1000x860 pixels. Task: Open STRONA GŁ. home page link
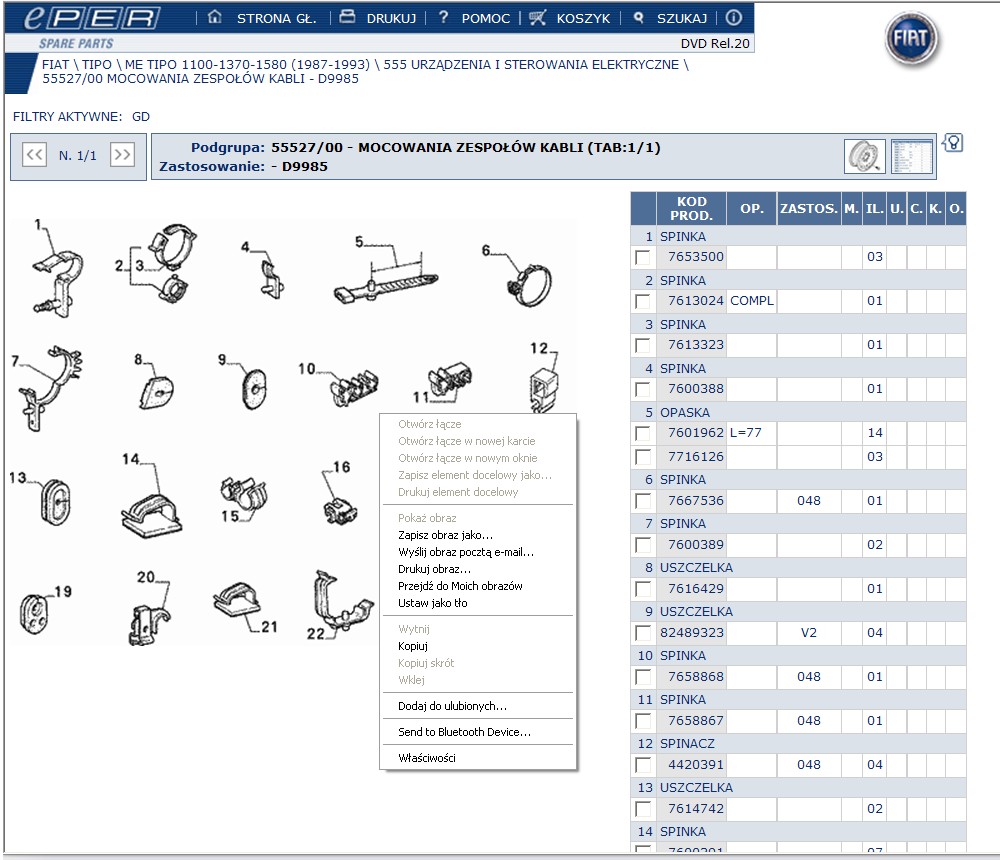click(x=276, y=19)
